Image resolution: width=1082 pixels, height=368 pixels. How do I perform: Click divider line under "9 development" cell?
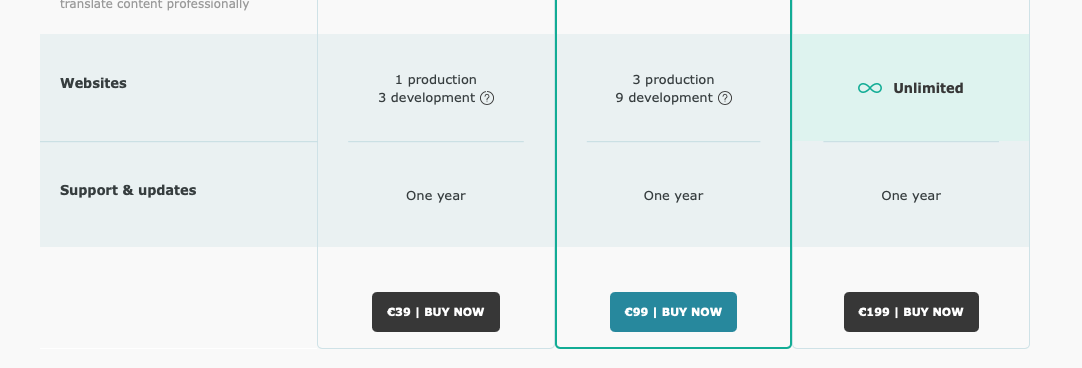click(x=673, y=142)
